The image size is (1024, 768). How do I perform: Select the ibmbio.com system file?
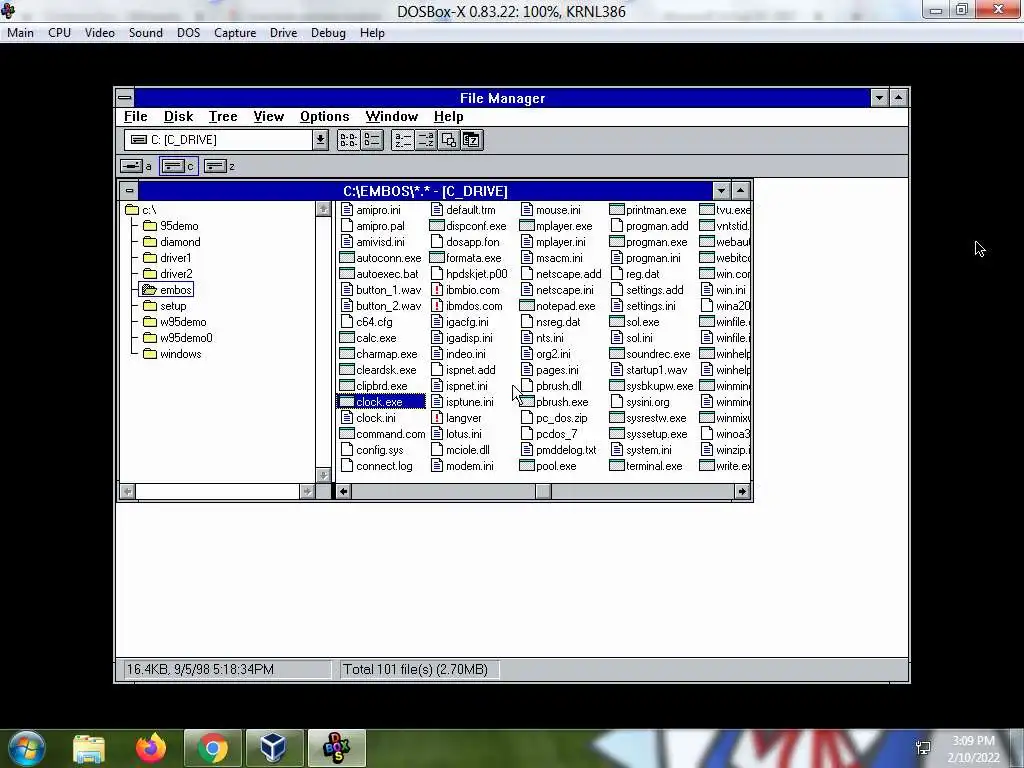466,290
